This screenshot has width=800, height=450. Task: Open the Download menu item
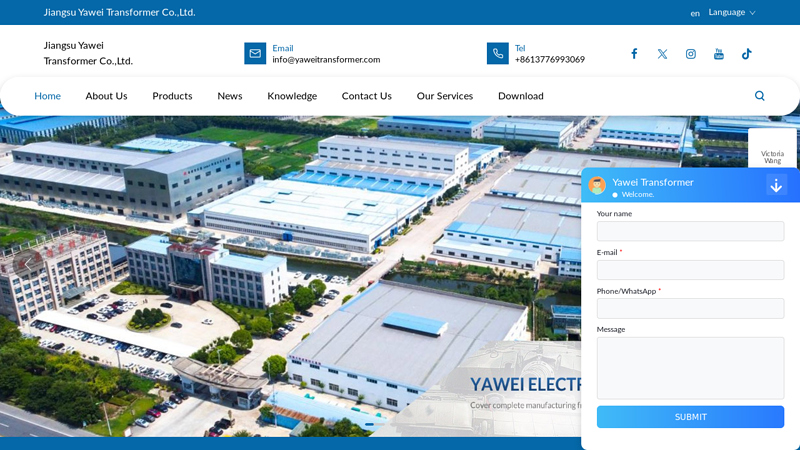(520, 96)
